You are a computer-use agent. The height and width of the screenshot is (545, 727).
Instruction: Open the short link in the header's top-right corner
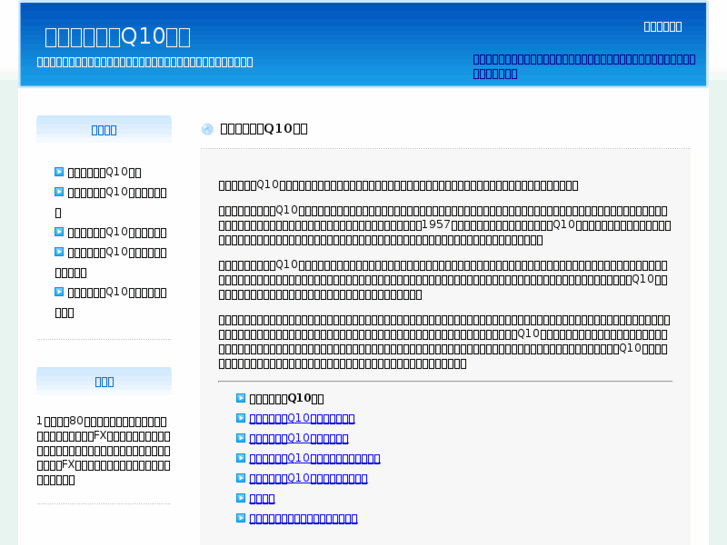(x=663, y=27)
